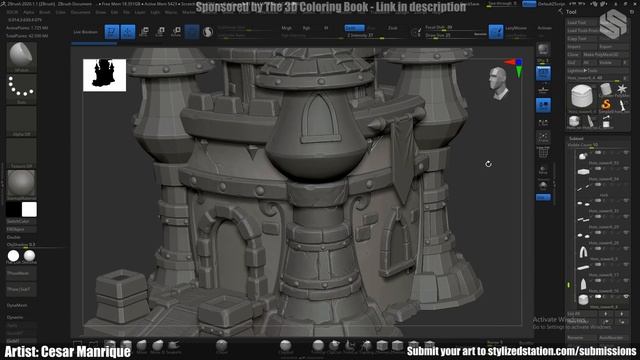Click the blue Menus button
Image resolution: width=640 pixels, height=360 pixels.
[x=529, y=4]
